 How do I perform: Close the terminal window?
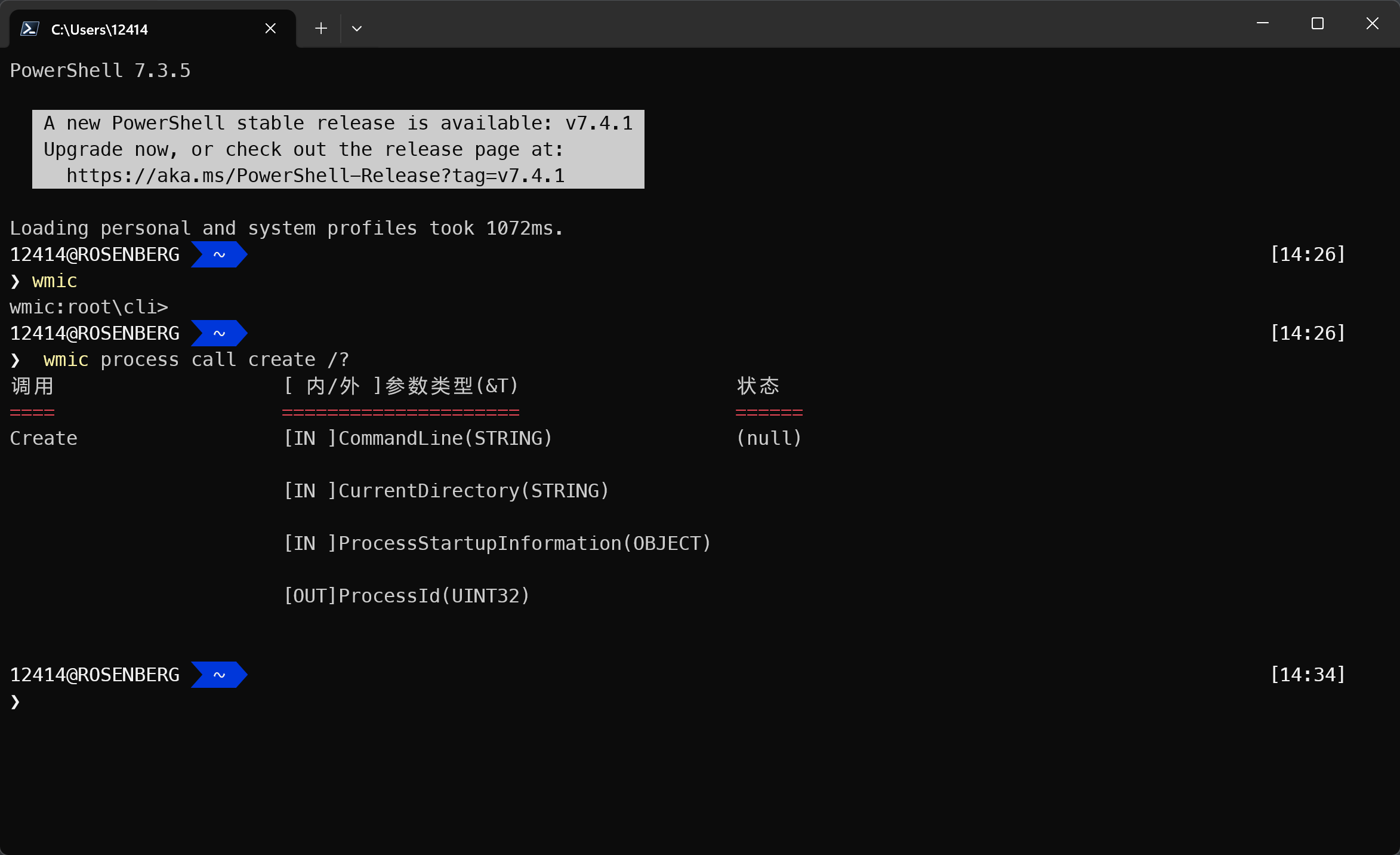point(1373,23)
